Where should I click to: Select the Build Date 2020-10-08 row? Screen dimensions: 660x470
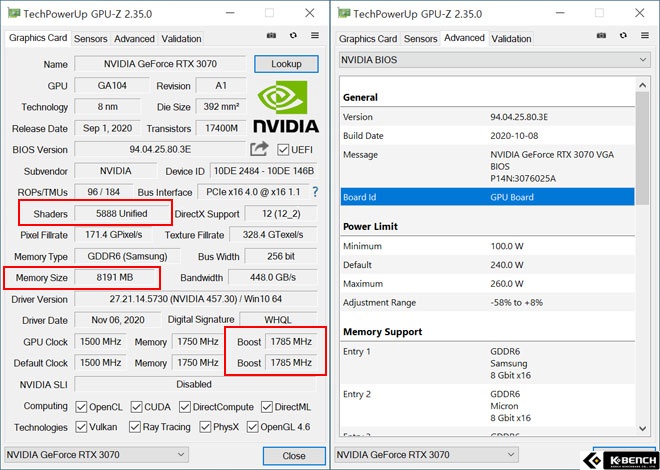tap(487, 135)
